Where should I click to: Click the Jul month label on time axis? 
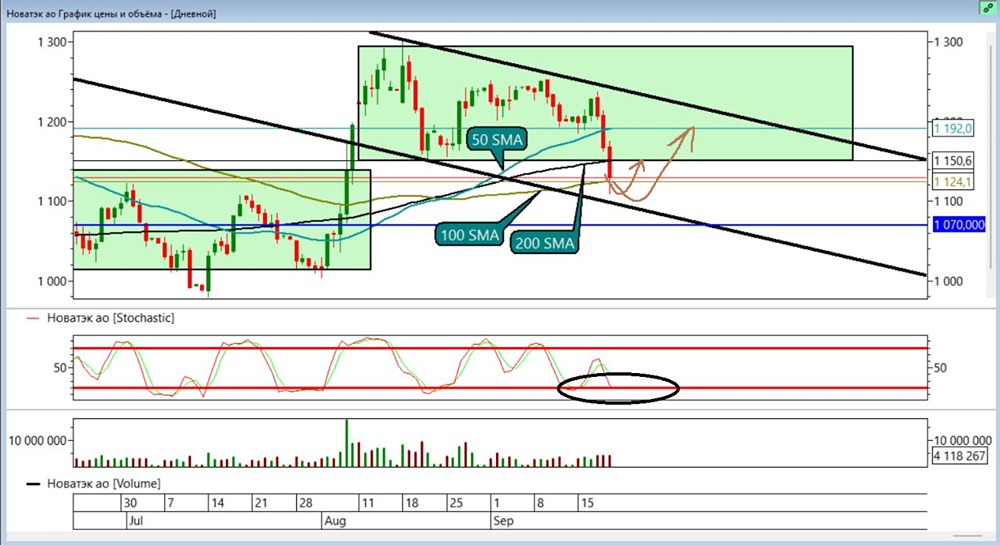coord(136,521)
